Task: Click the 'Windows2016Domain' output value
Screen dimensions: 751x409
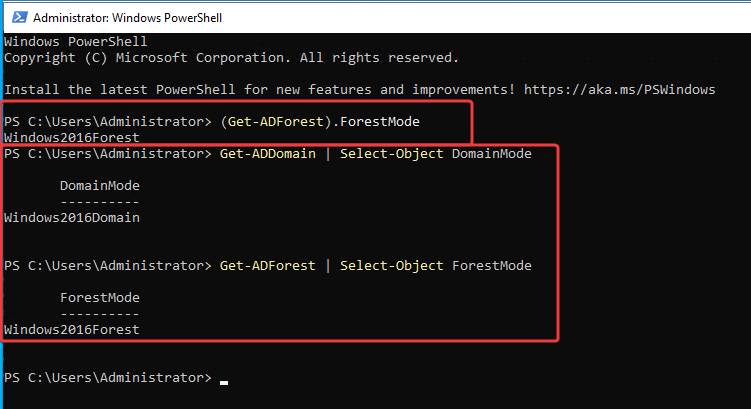Action: coord(72,217)
